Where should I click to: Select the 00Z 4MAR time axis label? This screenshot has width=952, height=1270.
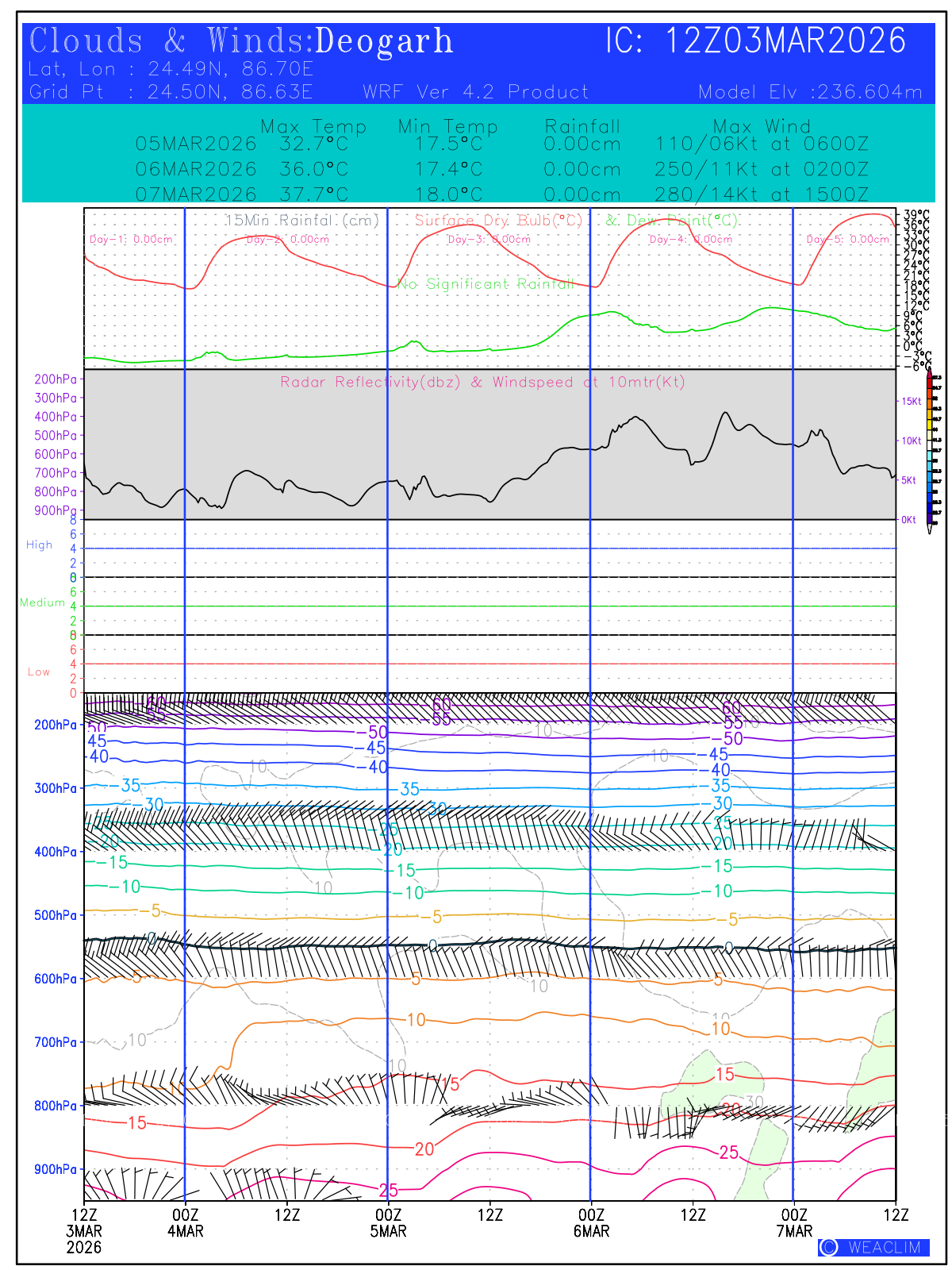pos(185,1223)
